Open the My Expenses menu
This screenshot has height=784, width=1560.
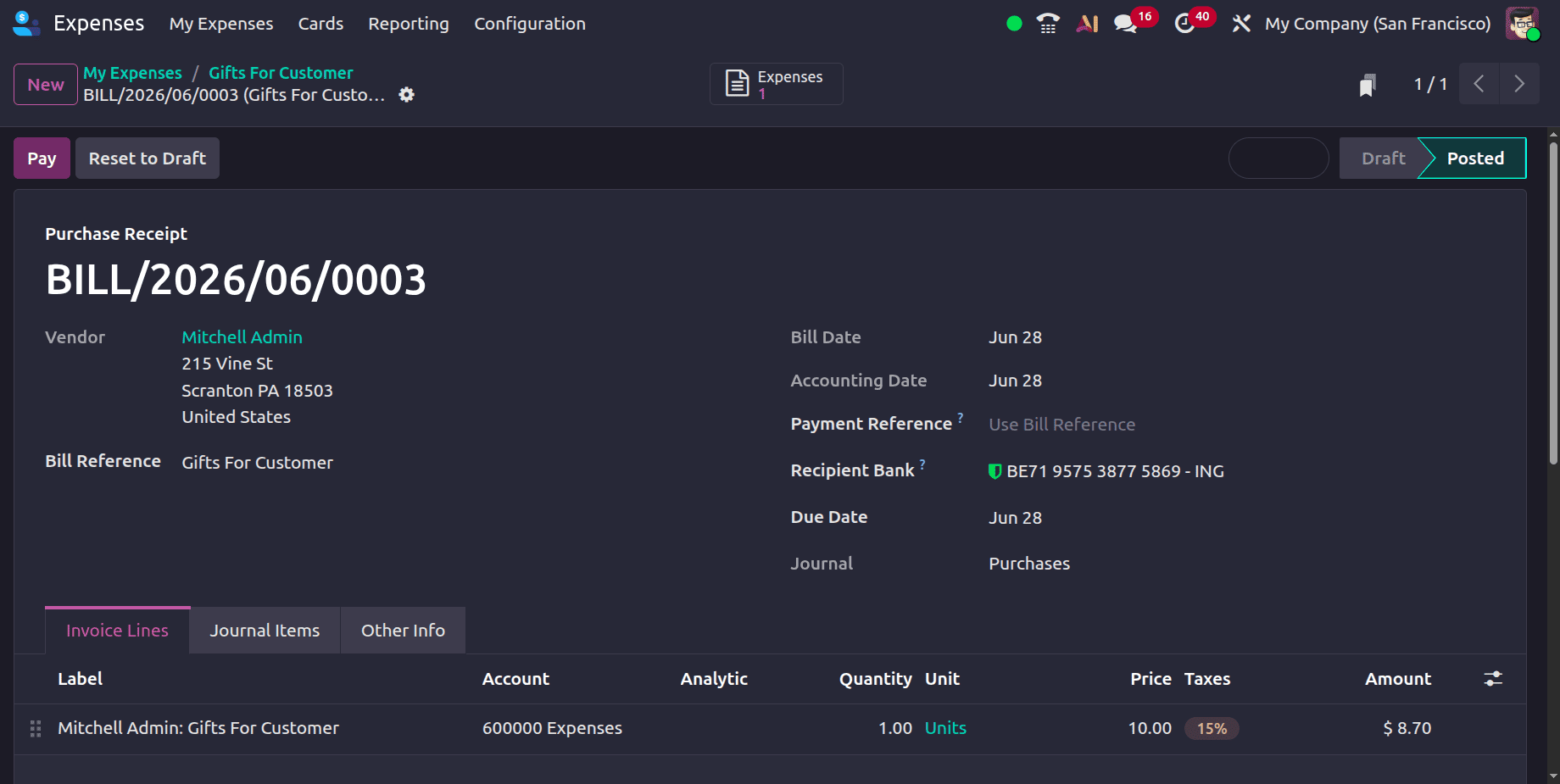(x=221, y=24)
